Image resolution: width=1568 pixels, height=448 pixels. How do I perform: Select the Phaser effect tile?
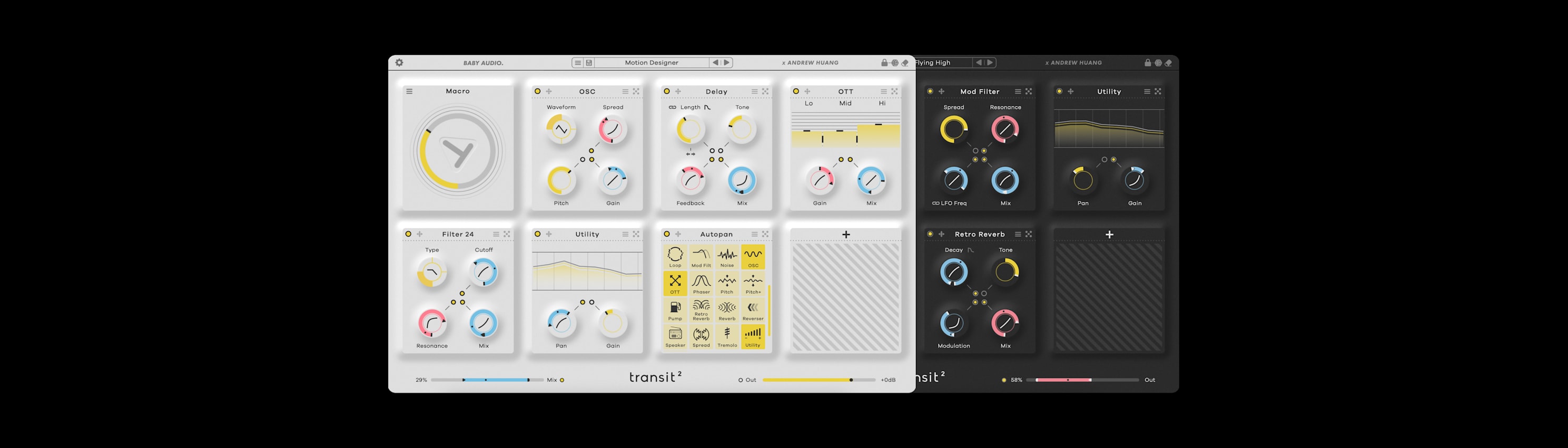coord(701,284)
